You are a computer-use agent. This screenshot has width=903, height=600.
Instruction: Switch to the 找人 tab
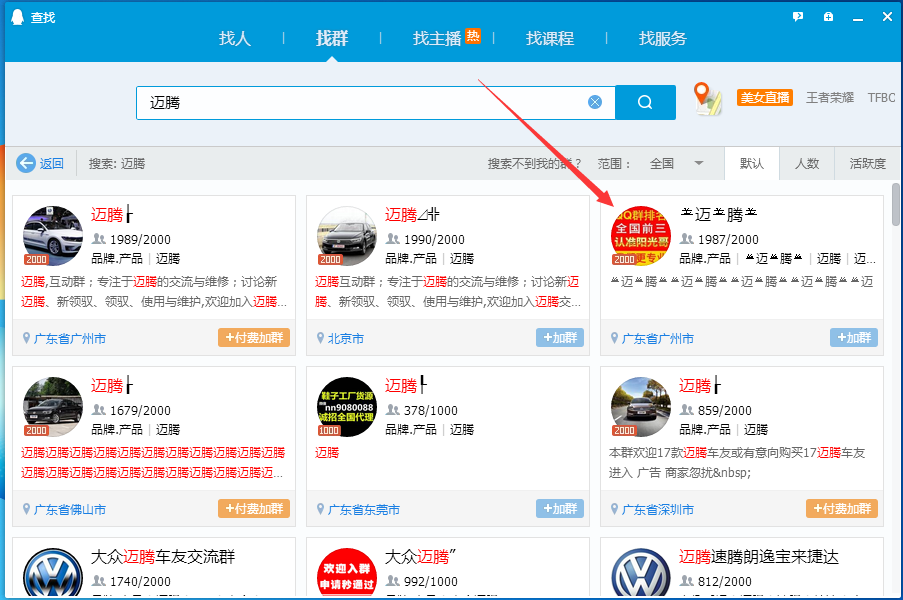(x=235, y=39)
